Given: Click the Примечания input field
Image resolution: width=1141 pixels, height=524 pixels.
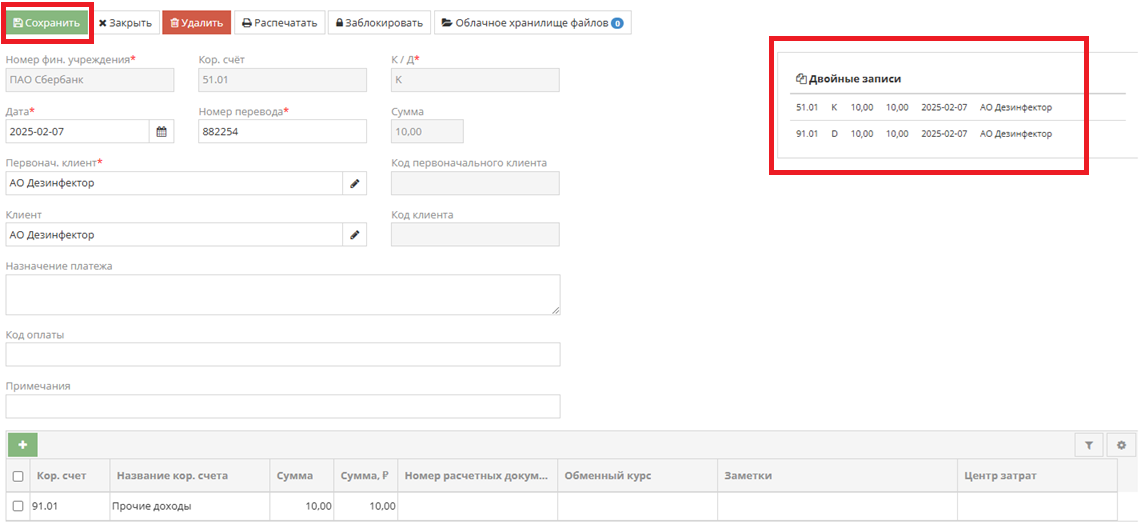Looking at the screenshot, I should tap(282, 406).
